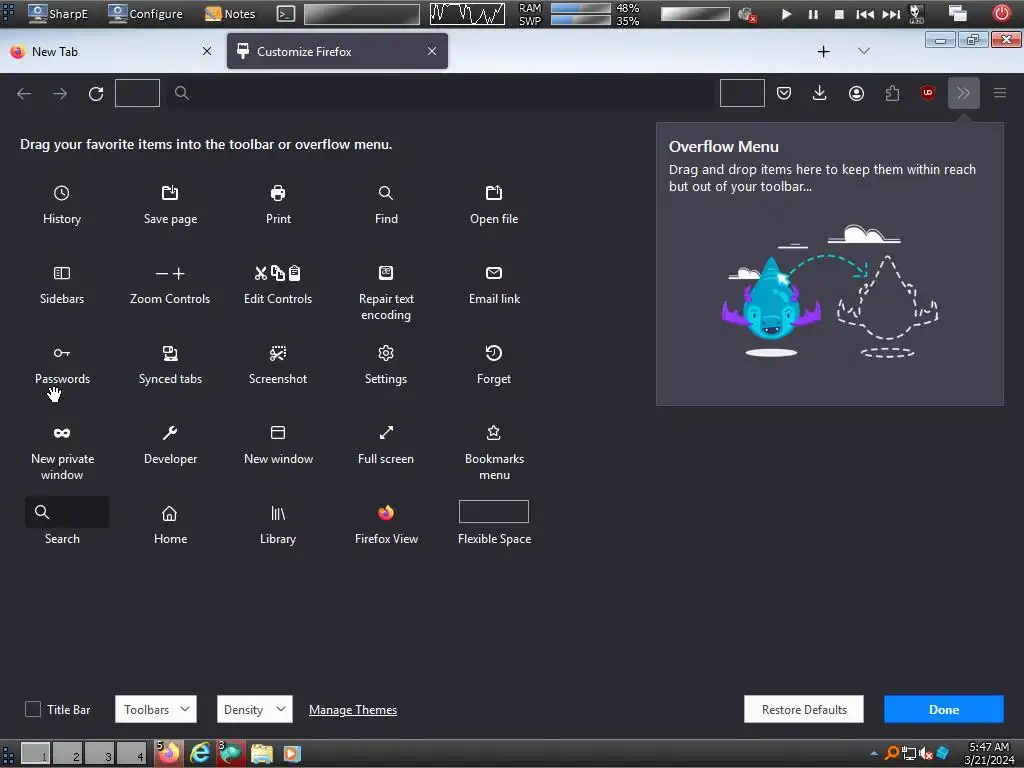Select the Zoom Controls item
The height and width of the screenshot is (768, 1024).
point(170,285)
